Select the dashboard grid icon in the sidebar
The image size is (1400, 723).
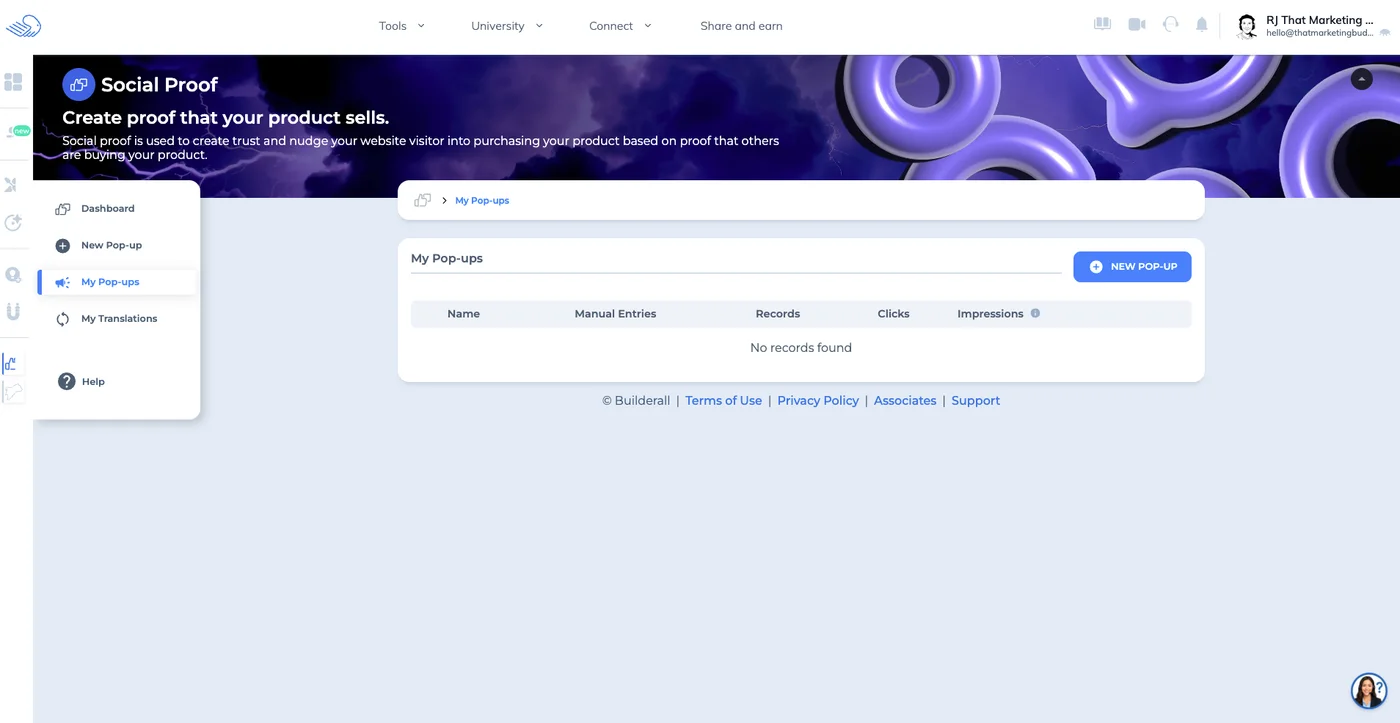(13, 82)
